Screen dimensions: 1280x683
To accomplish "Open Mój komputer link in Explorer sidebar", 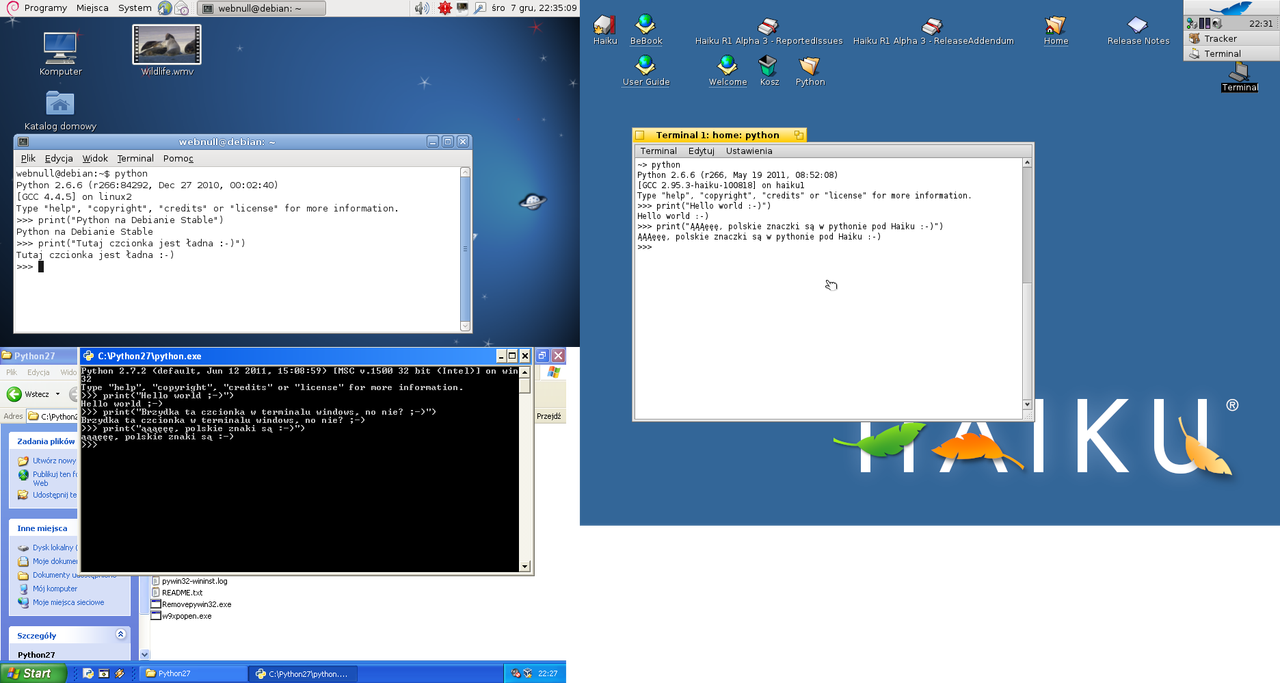I will coord(48,589).
